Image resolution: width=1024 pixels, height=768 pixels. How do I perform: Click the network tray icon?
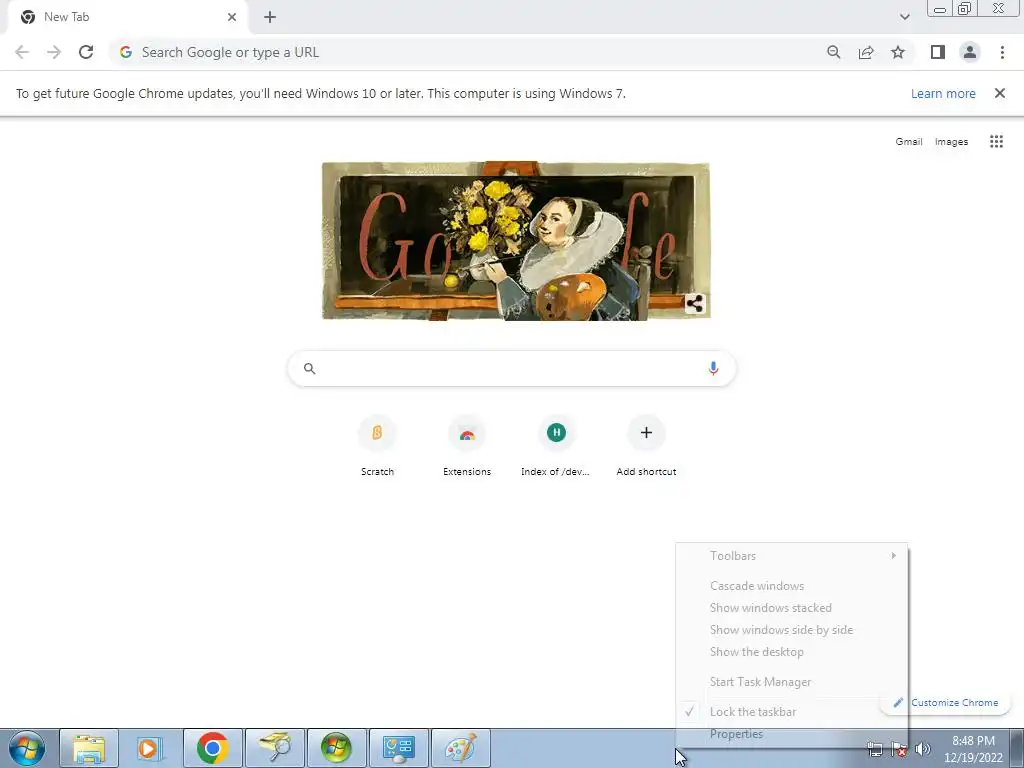click(x=875, y=749)
